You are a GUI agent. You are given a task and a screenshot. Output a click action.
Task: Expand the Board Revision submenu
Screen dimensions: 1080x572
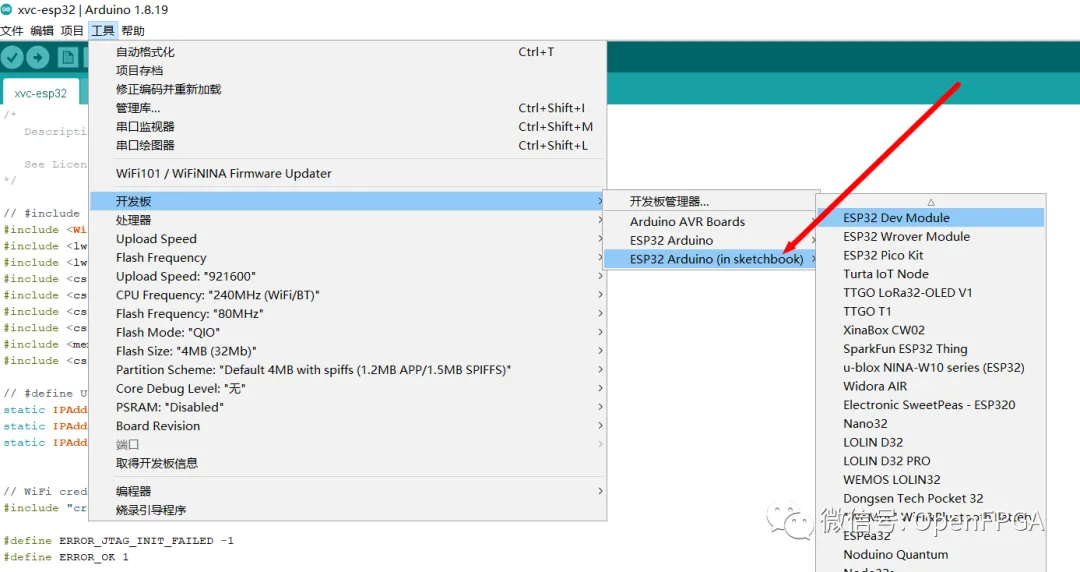pos(348,425)
